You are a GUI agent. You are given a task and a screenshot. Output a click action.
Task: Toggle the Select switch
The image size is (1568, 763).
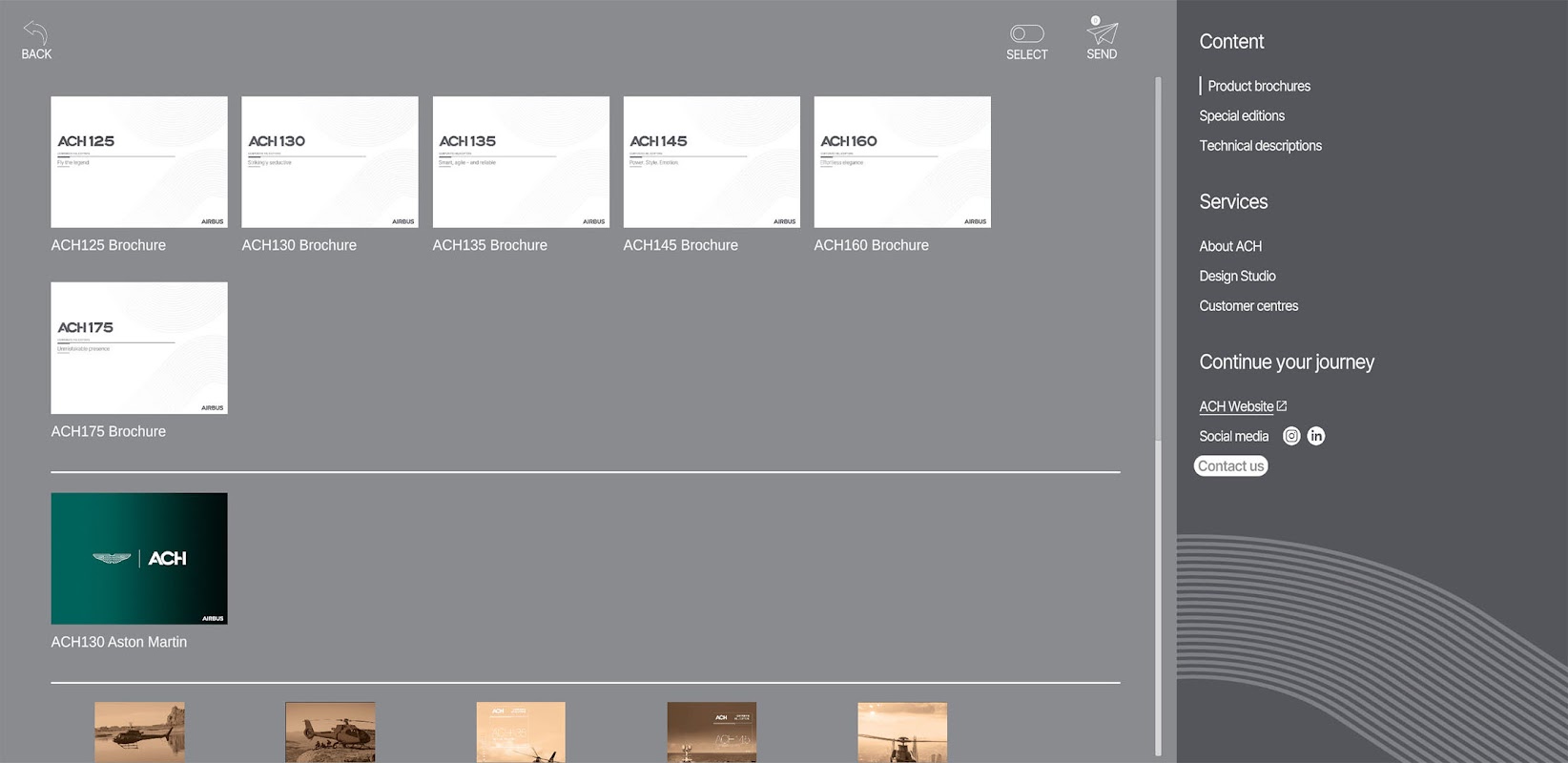coord(1027,33)
